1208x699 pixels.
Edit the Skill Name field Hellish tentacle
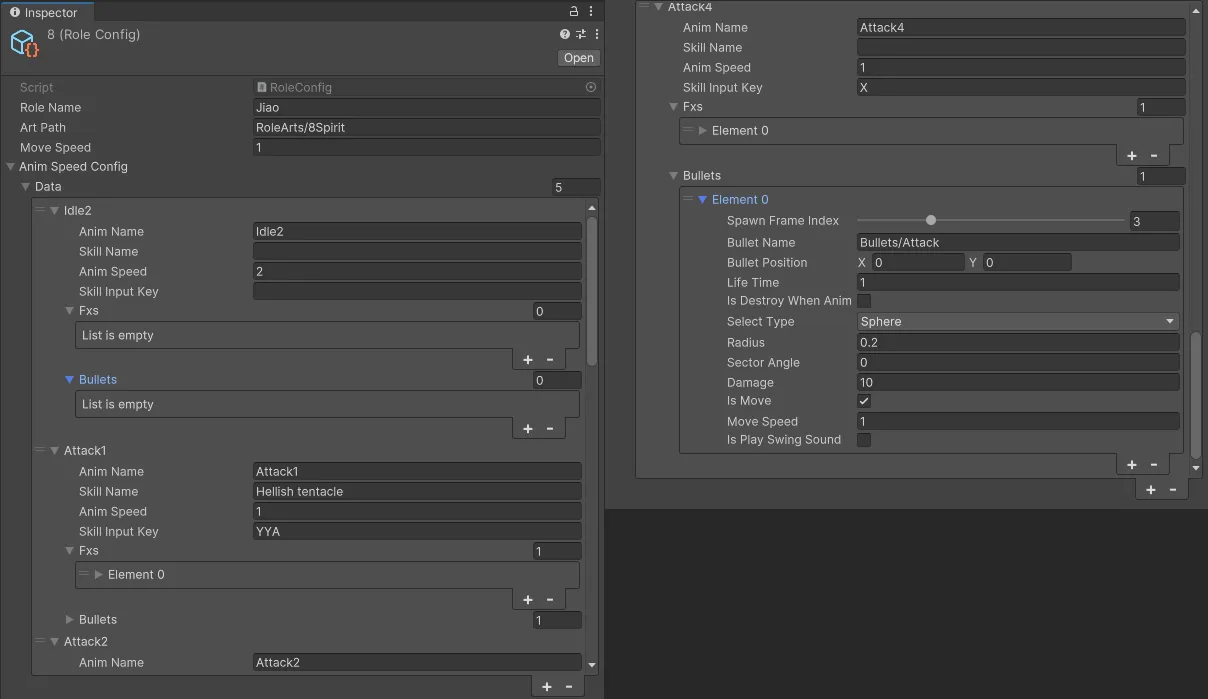(x=417, y=491)
